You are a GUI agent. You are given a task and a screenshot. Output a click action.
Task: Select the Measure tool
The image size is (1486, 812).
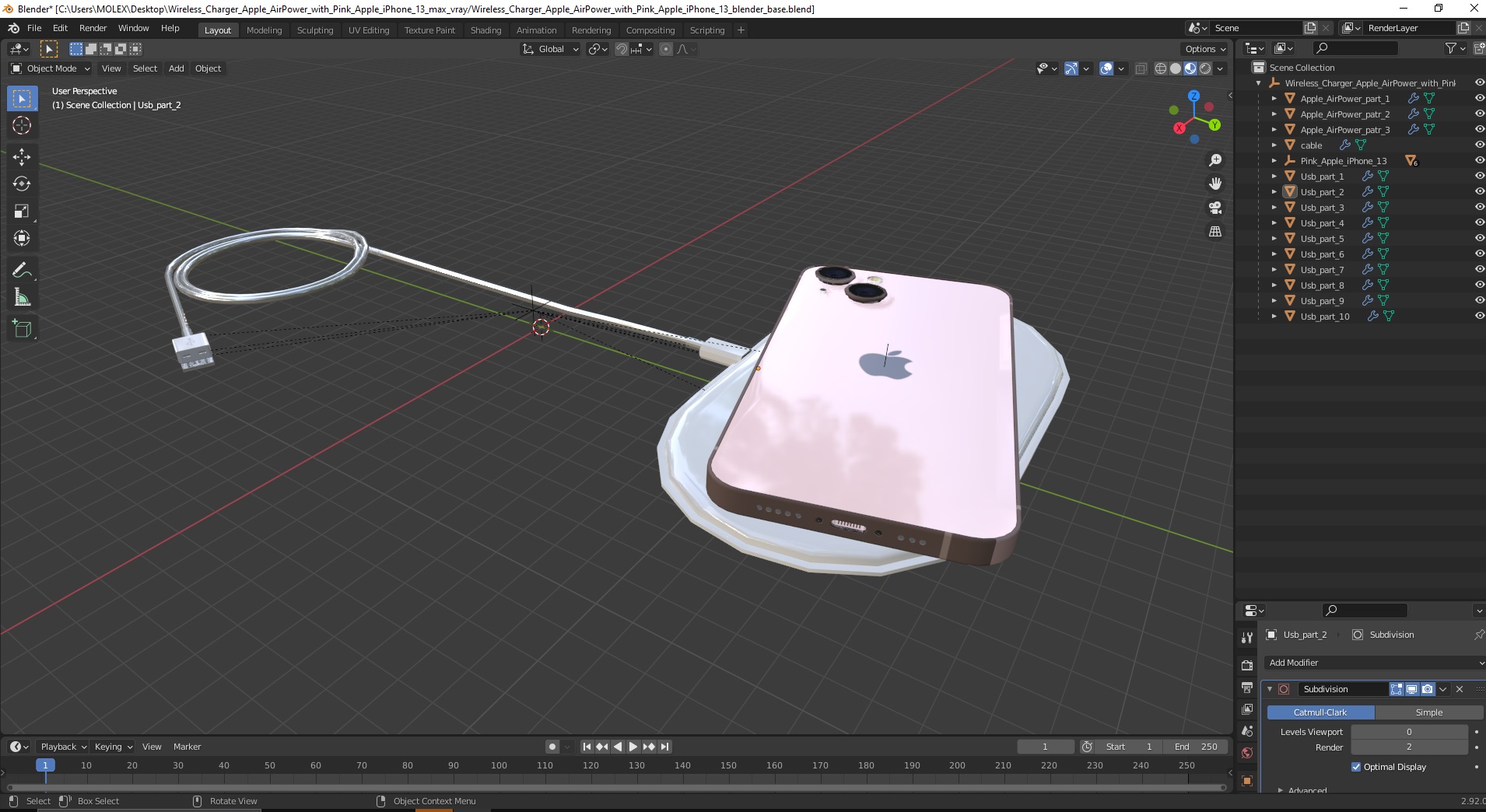(22, 298)
